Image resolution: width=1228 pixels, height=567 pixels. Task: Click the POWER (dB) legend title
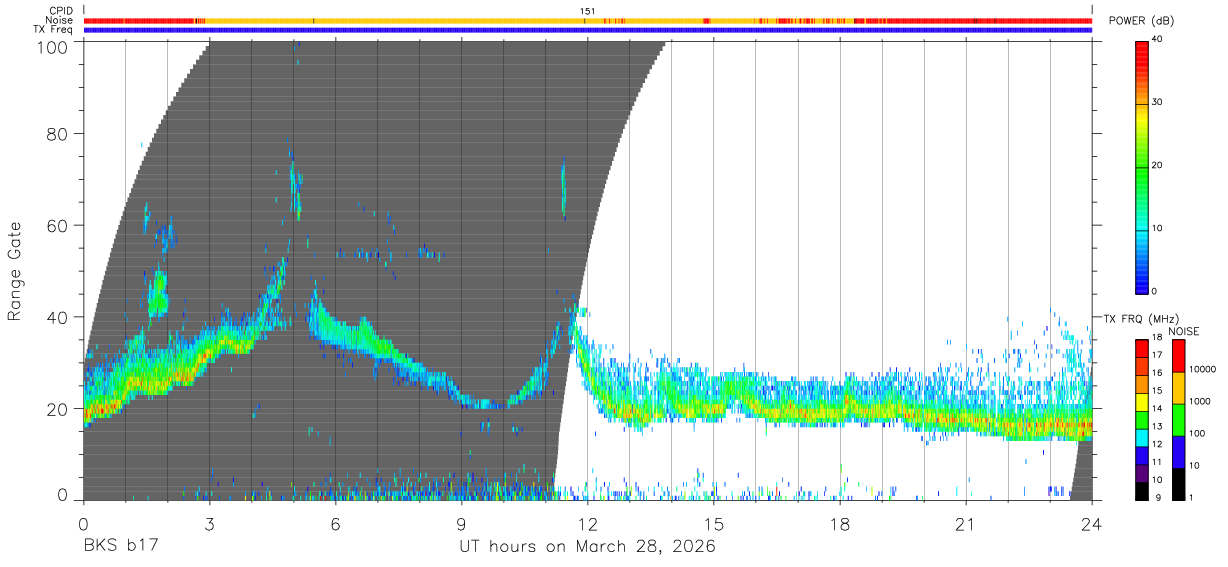click(1142, 21)
